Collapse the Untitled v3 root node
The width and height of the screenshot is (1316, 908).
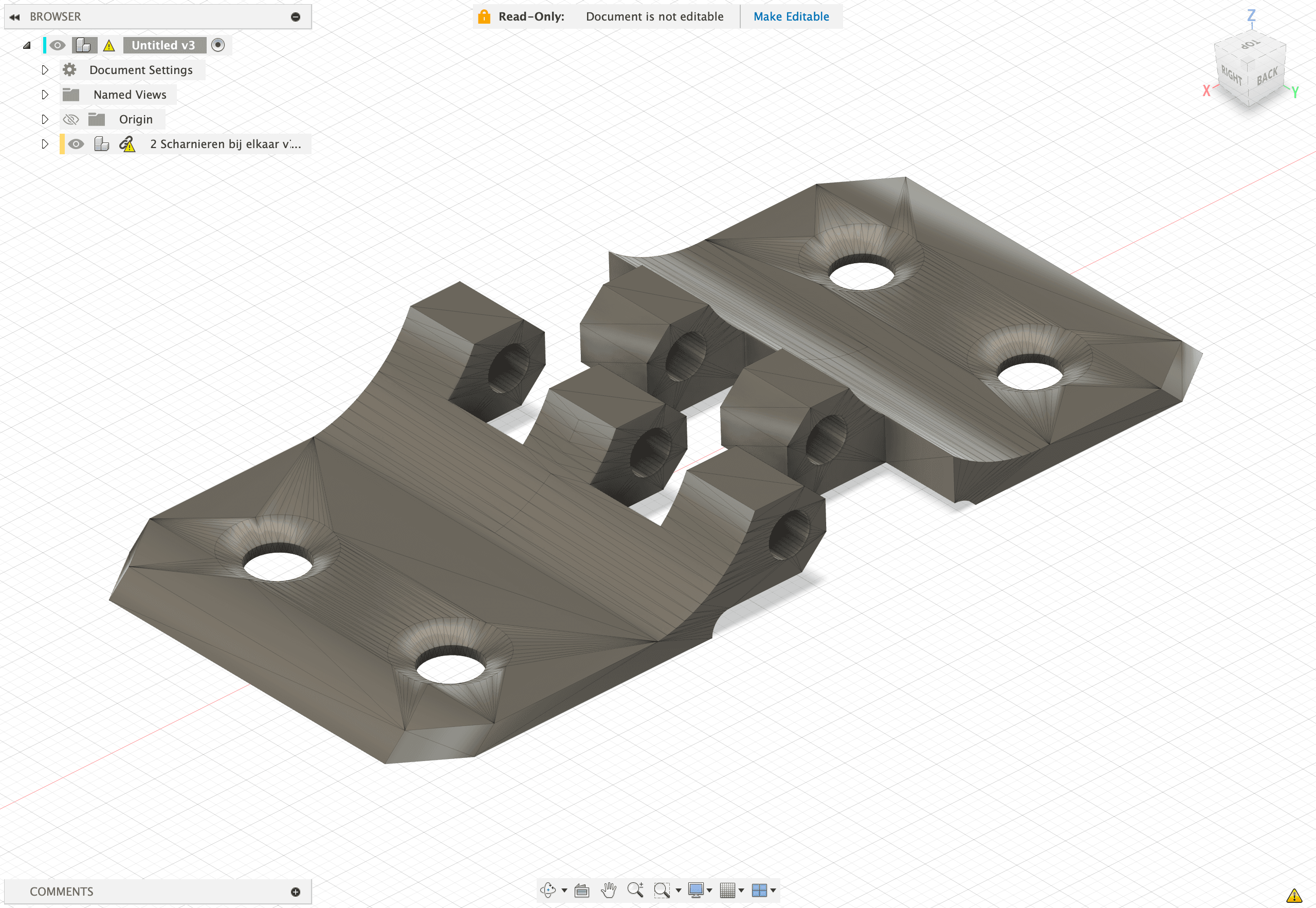coord(27,46)
